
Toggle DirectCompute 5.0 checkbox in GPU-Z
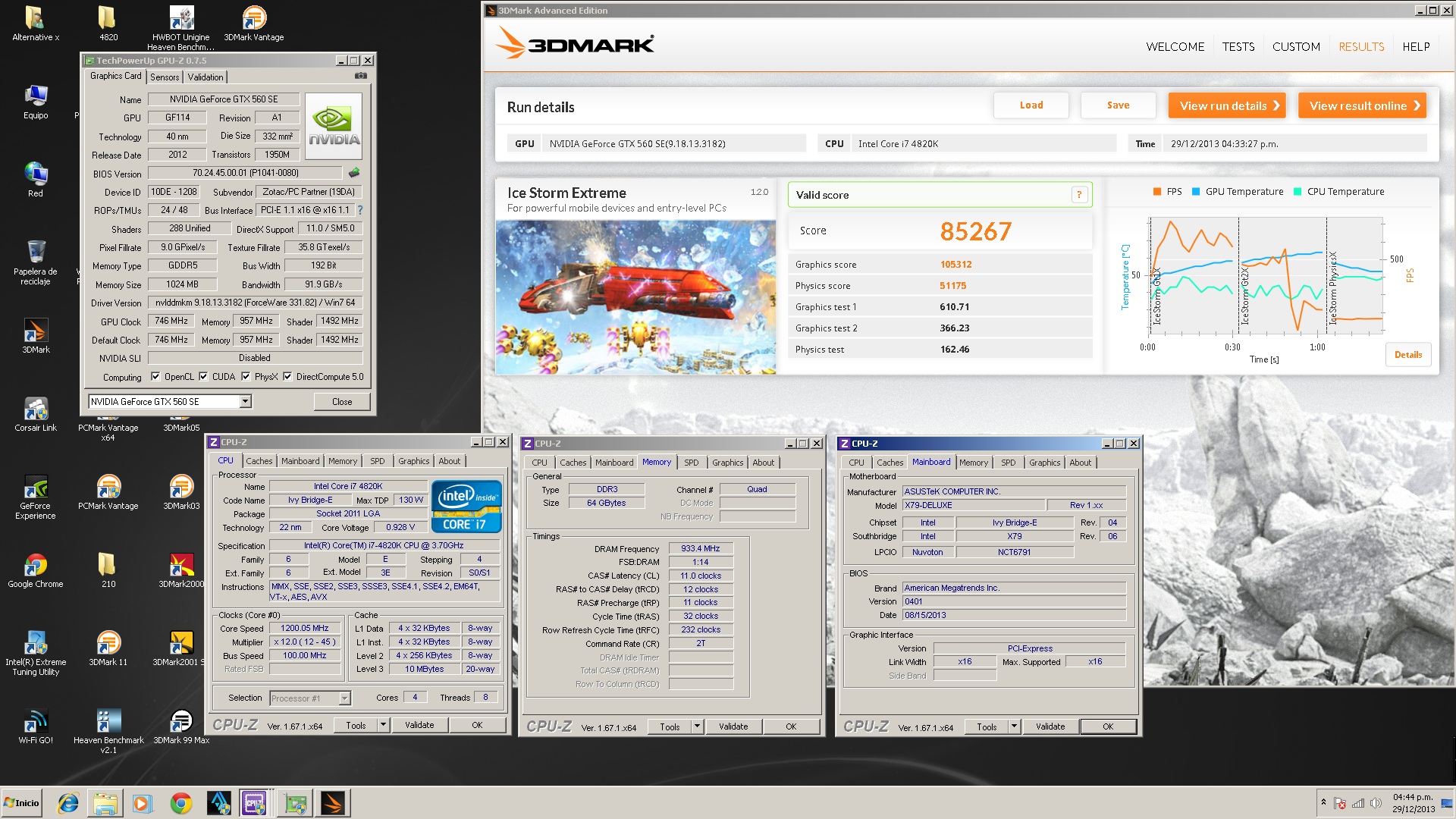point(287,376)
